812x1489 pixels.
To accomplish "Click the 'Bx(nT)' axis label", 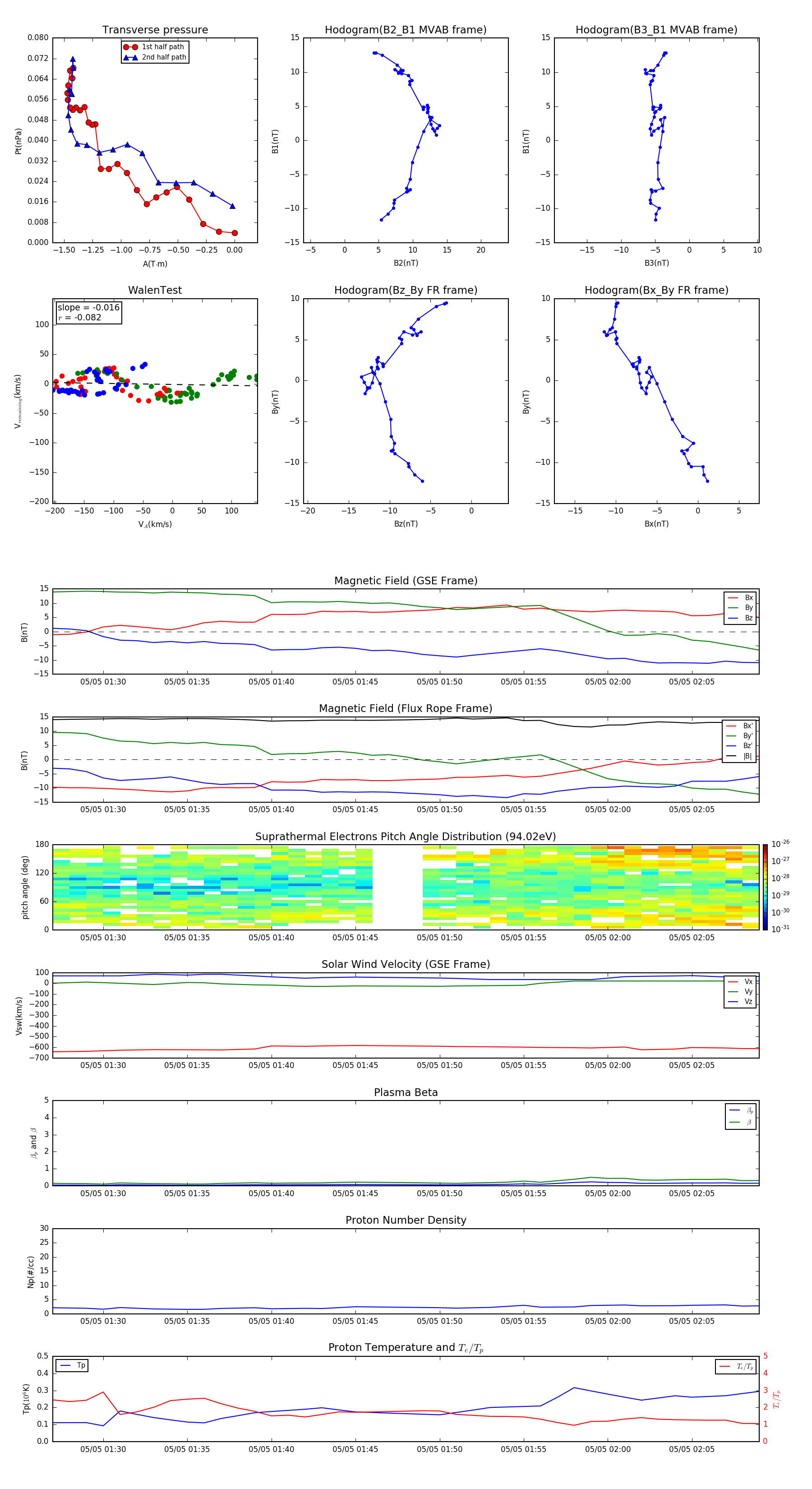I will click(x=656, y=524).
